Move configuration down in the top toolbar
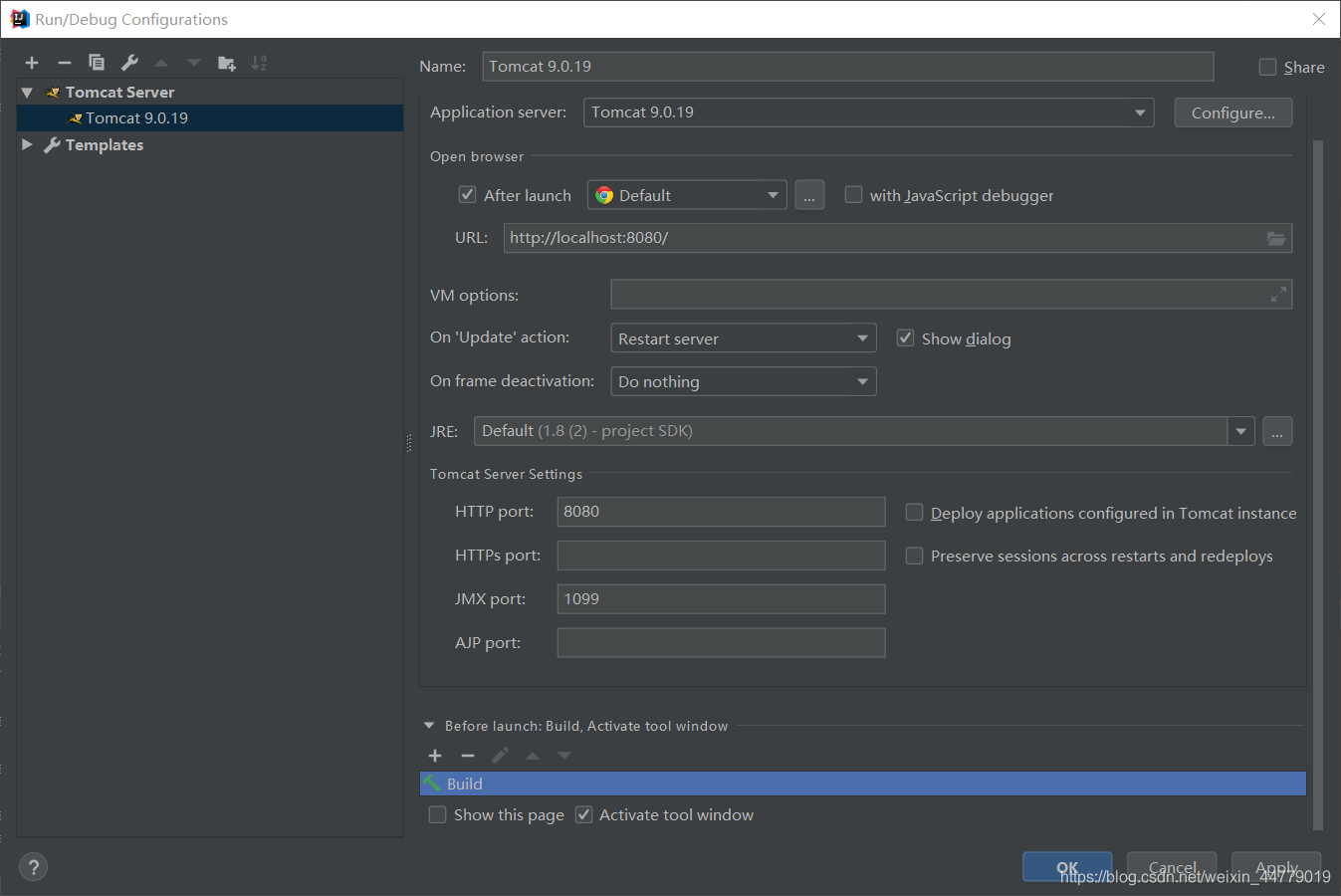 [x=194, y=63]
